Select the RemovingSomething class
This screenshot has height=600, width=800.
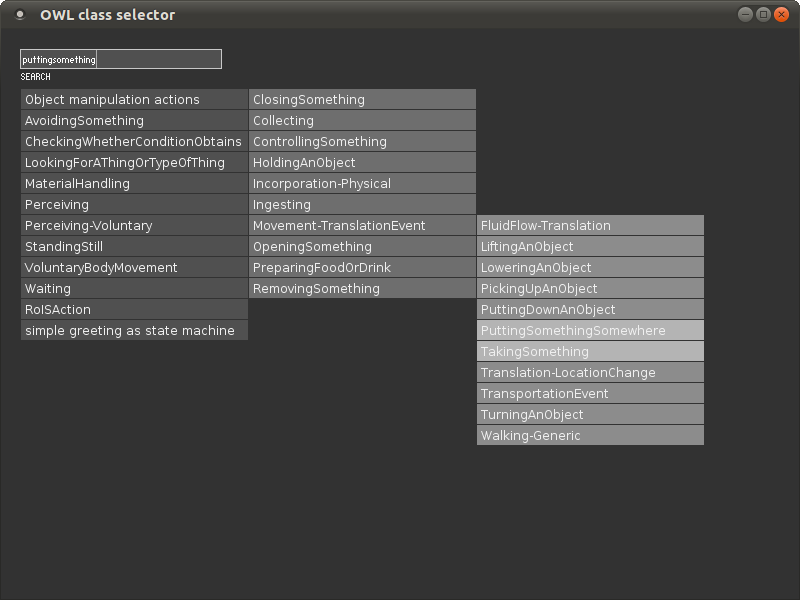(x=362, y=288)
